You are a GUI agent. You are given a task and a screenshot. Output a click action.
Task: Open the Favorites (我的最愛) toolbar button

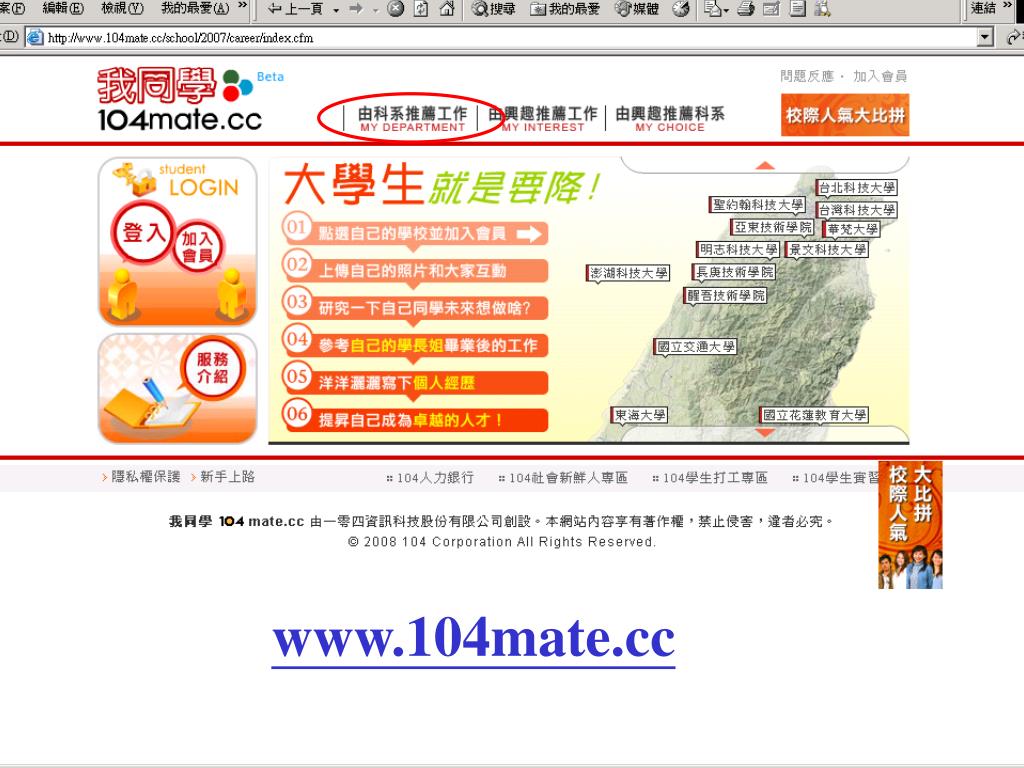tap(566, 8)
